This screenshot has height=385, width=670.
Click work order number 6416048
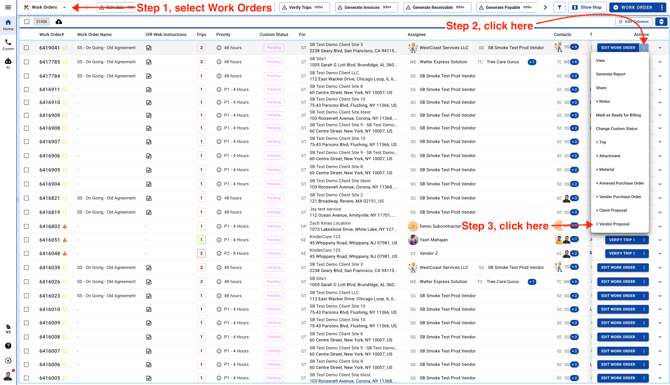[50, 253]
